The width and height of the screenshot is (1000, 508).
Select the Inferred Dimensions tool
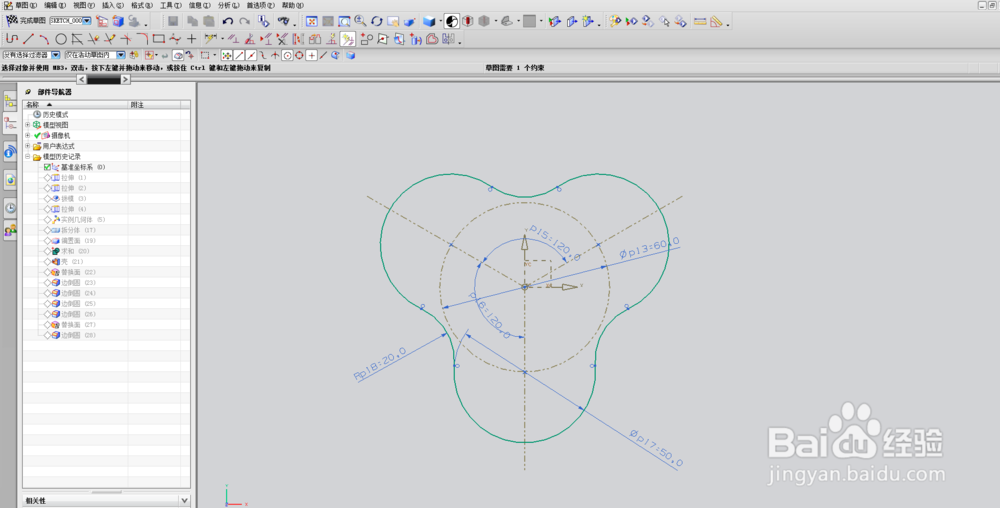coord(210,39)
